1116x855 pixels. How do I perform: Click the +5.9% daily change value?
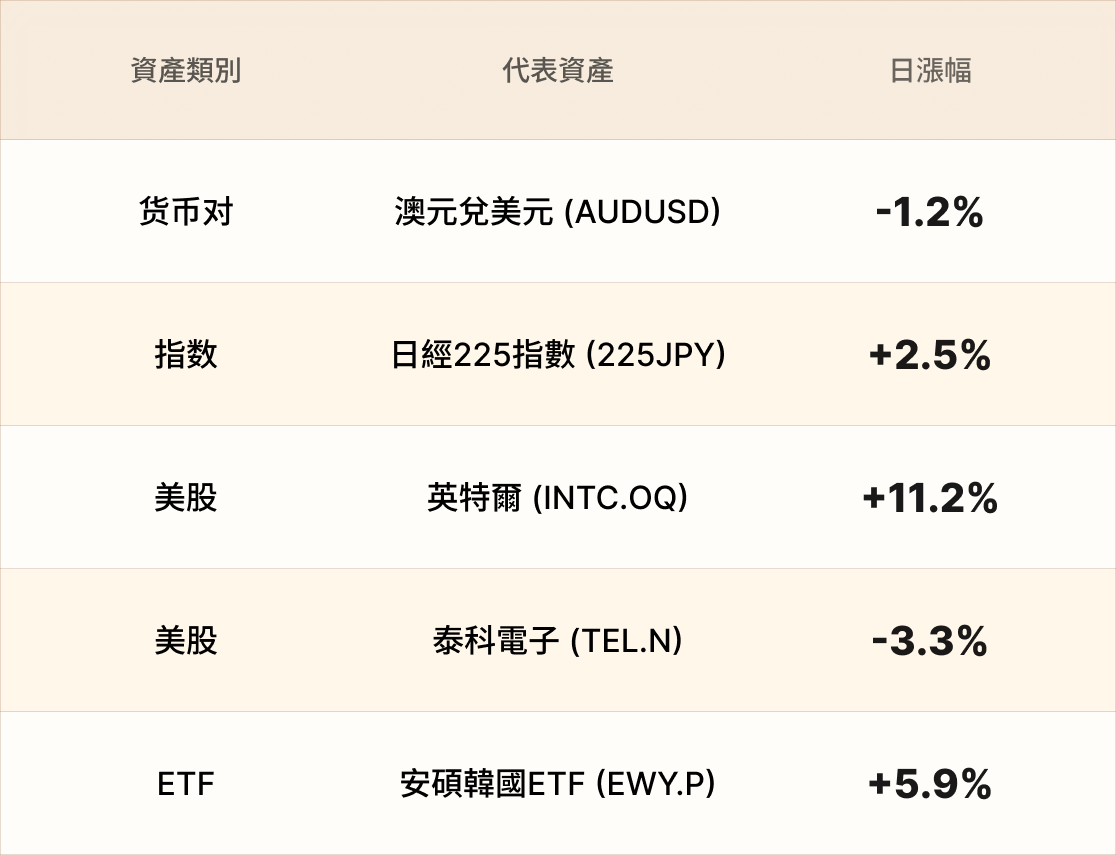click(x=930, y=785)
